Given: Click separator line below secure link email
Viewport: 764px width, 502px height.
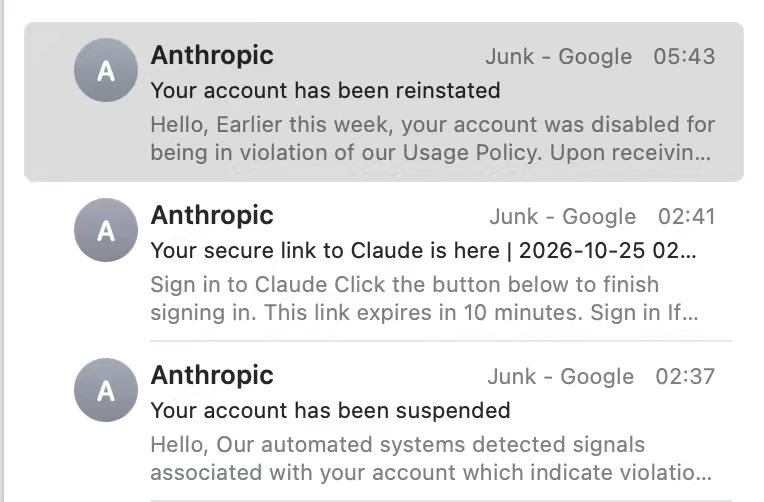Looking at the screenshot, I should (x=441, y=341).
